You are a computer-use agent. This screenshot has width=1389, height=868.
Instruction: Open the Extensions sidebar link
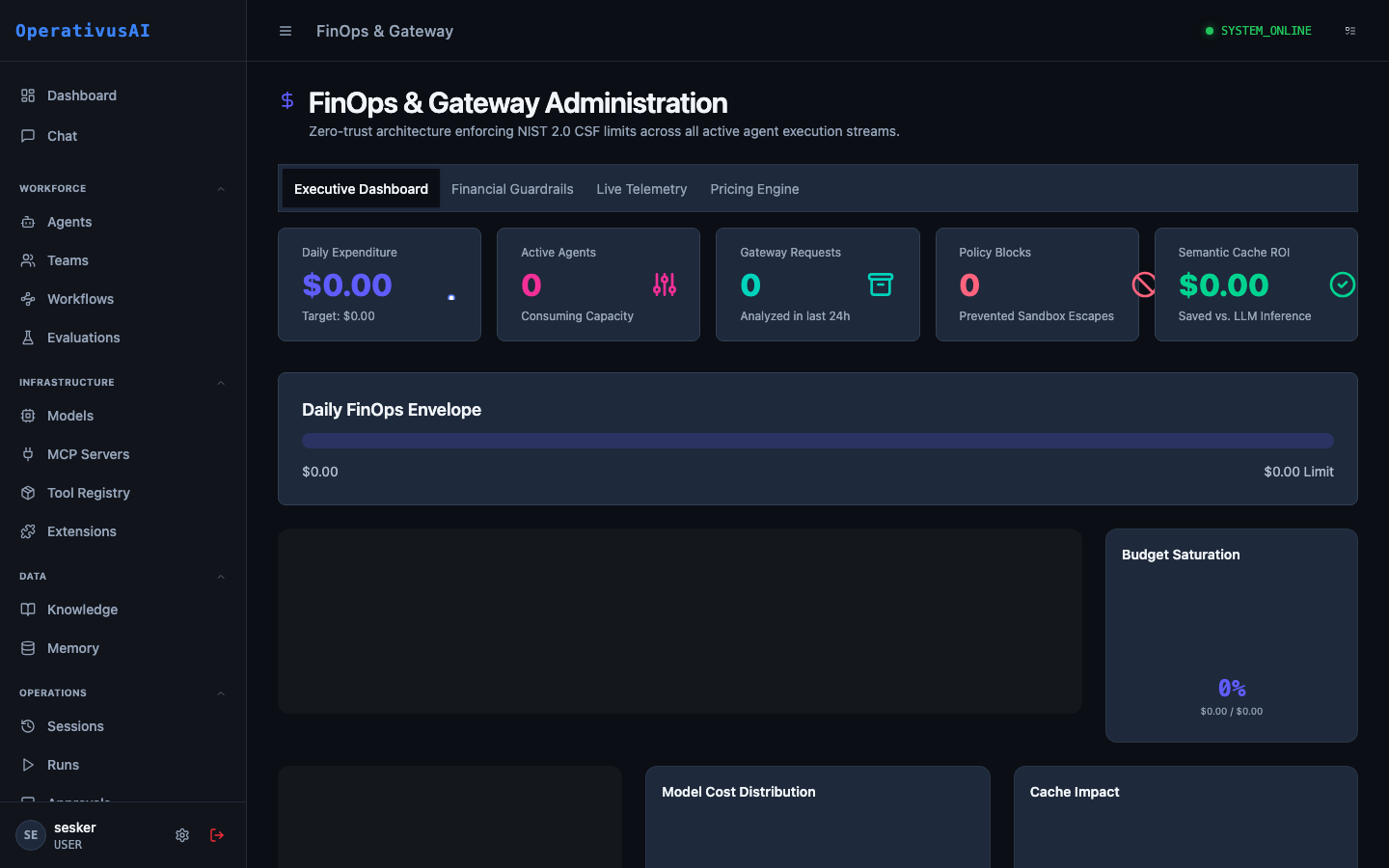point(123,531)
